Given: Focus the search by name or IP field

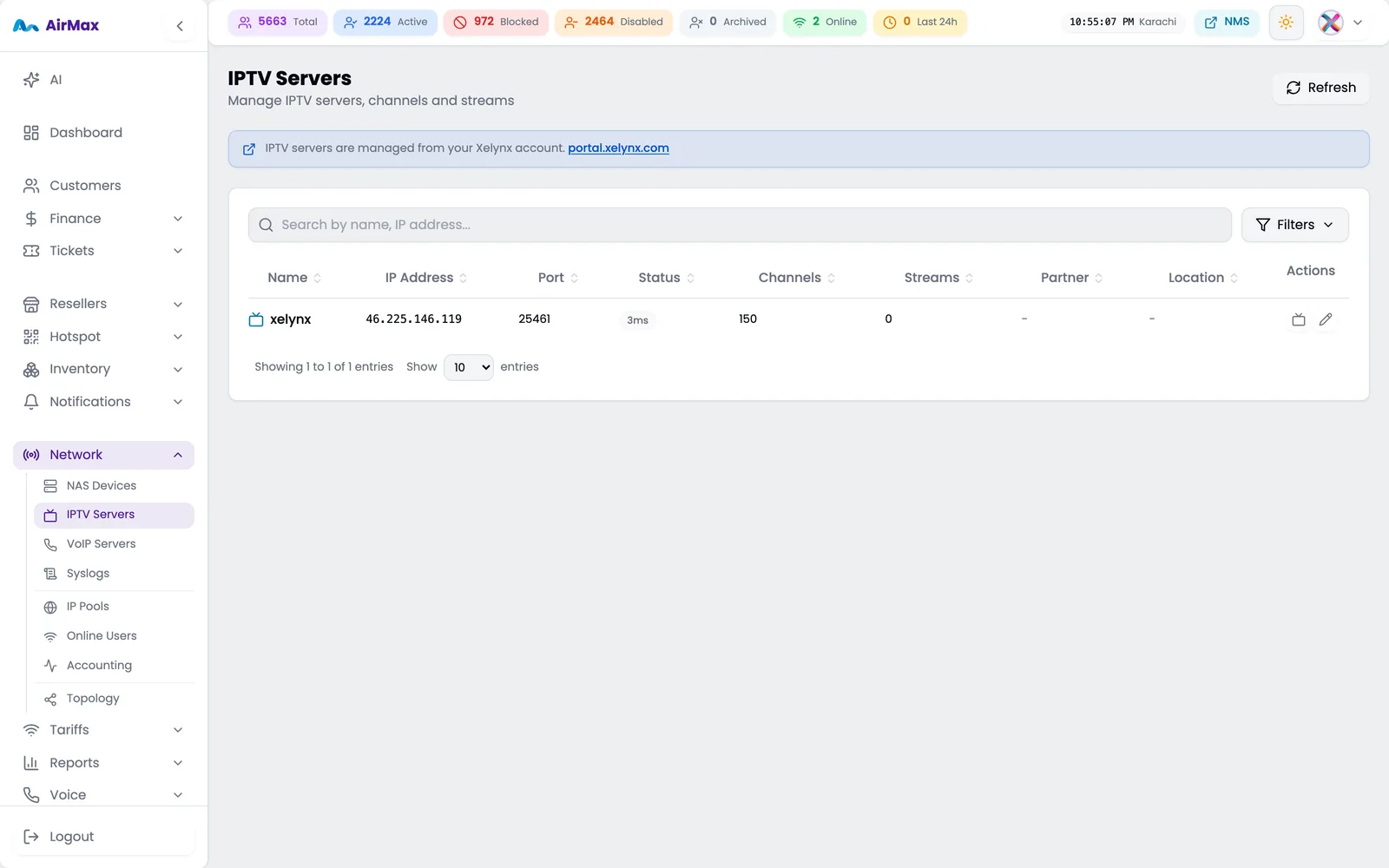Looking at the screenshot, I should tap(740, 225).
